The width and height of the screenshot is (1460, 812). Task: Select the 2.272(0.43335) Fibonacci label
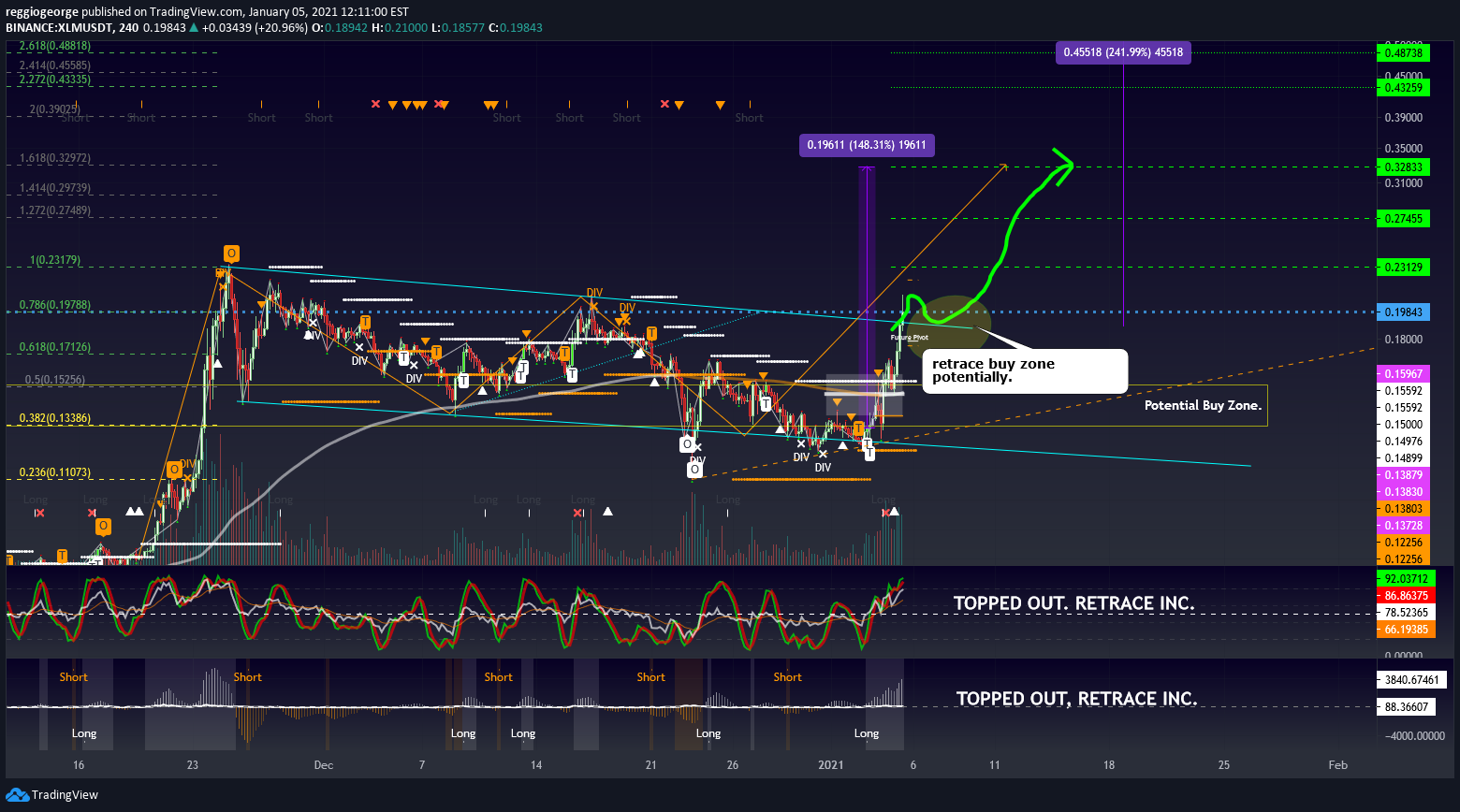pos(54,80)
